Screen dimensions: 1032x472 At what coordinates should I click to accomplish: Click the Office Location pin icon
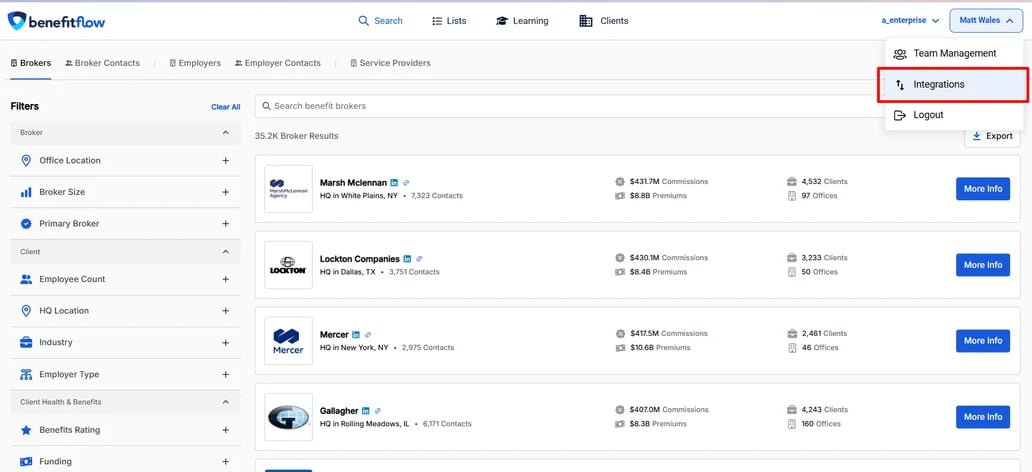tap(26, 161)
